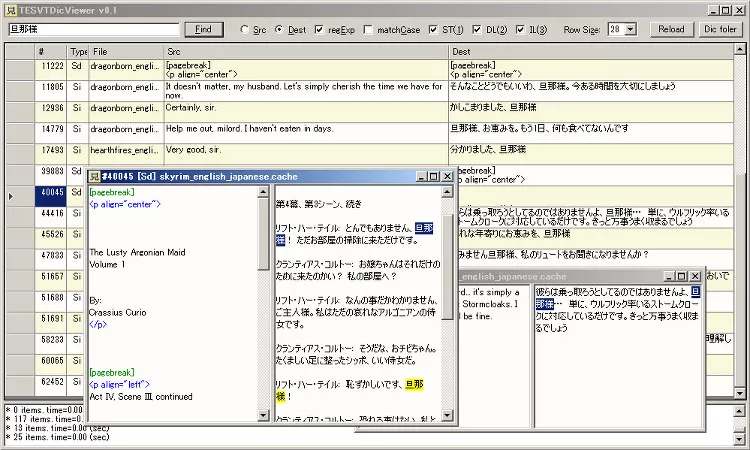
Task: Click 'Act IV, Scene III continued' line
Action: 141,397
